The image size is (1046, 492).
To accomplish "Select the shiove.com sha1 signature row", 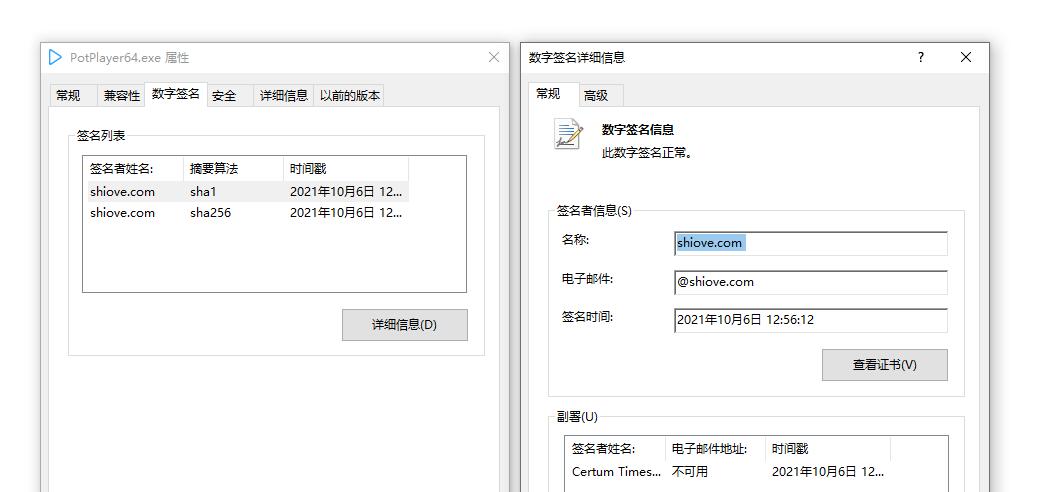I will (248, 191).
